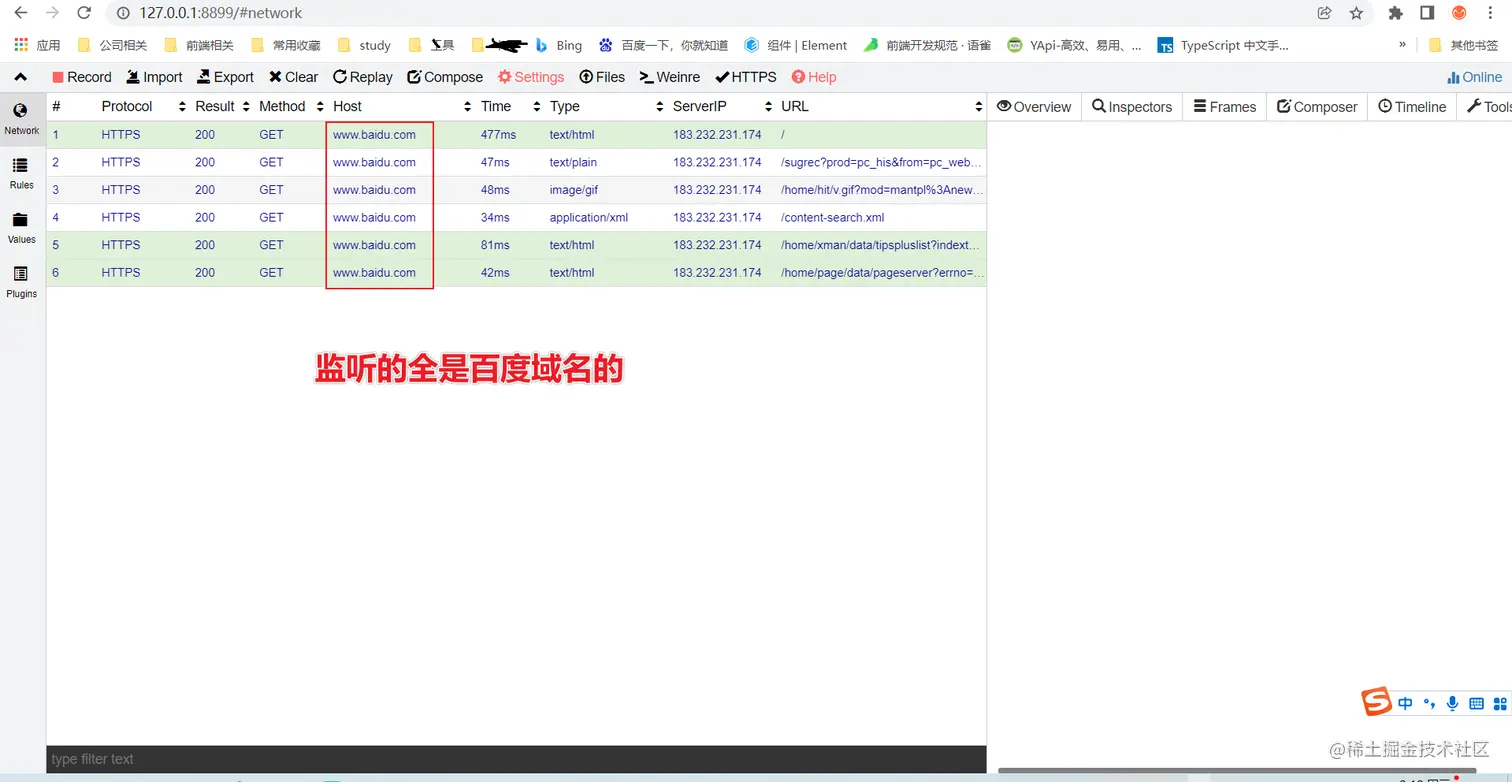The image size is (1512, 782).
Task: Open the TypeScript 中文手册 bookmark
Action: point(1223,45)
